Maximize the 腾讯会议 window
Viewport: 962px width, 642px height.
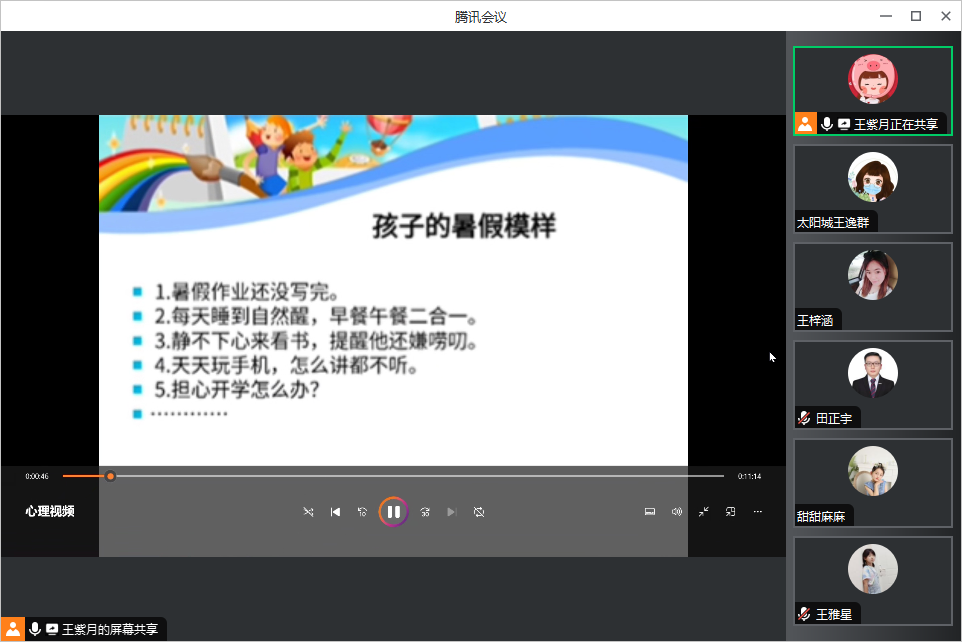coord(916,16)
